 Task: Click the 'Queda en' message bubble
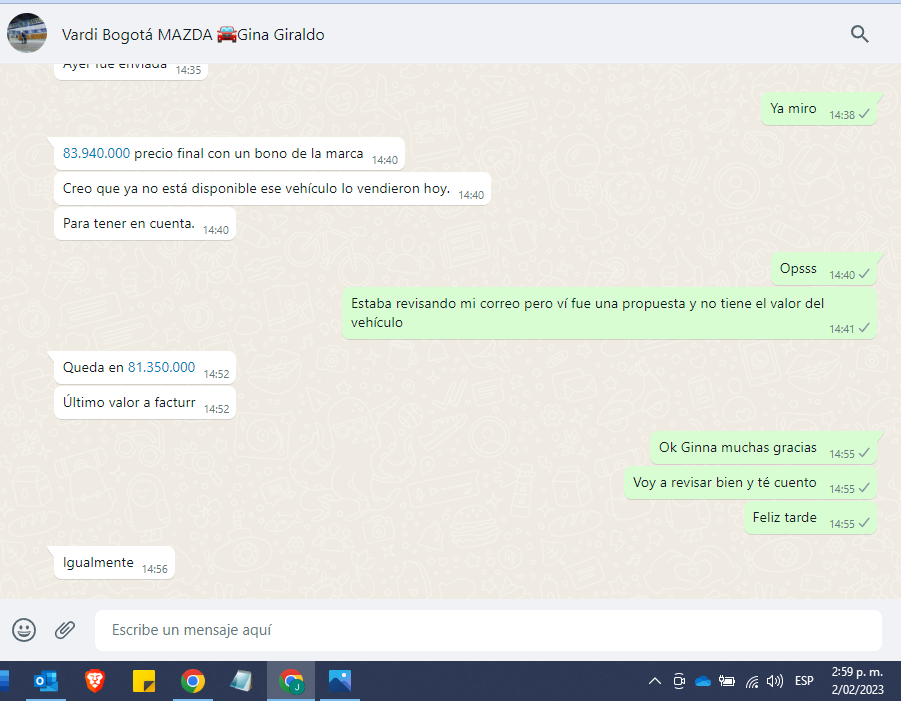point(145,368)
